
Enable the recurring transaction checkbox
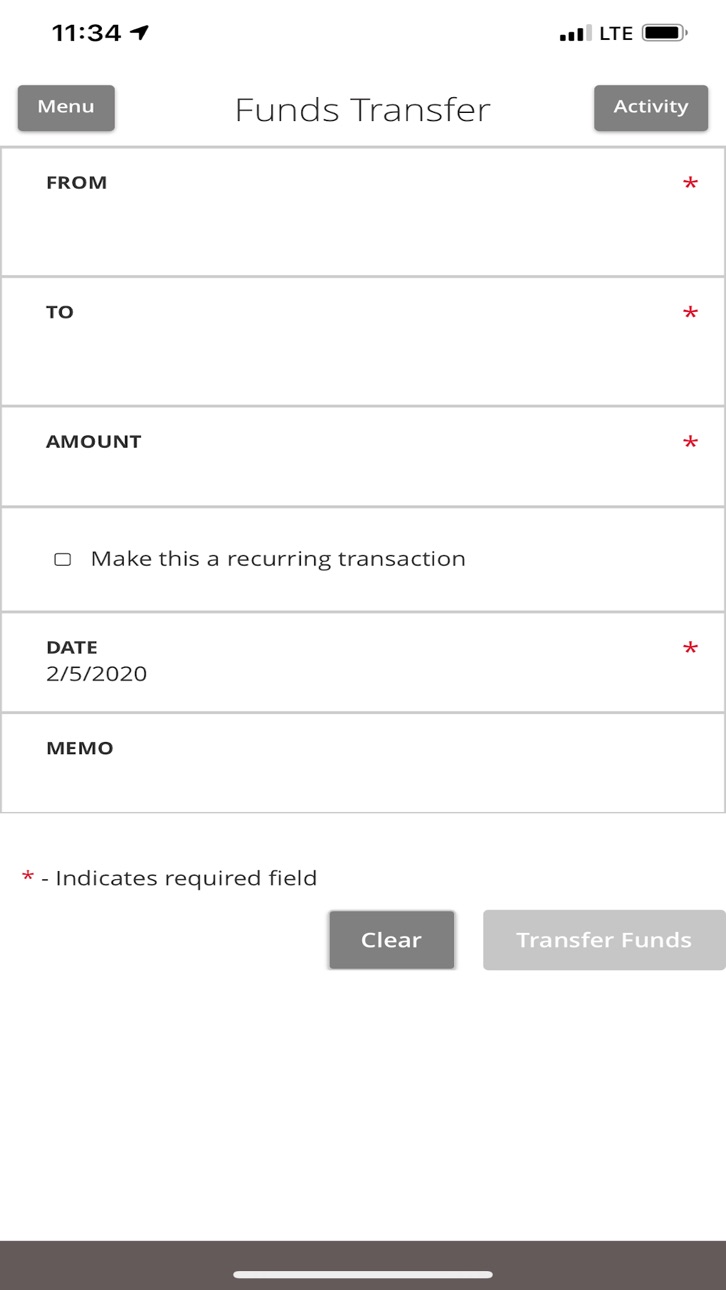(62, 559)
